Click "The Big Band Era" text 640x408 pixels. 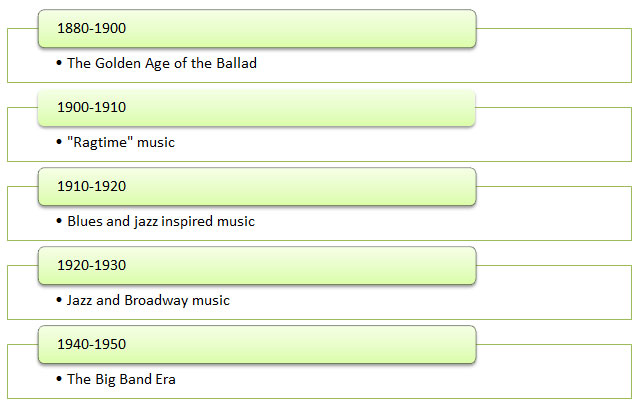click(x=121, y=379)
